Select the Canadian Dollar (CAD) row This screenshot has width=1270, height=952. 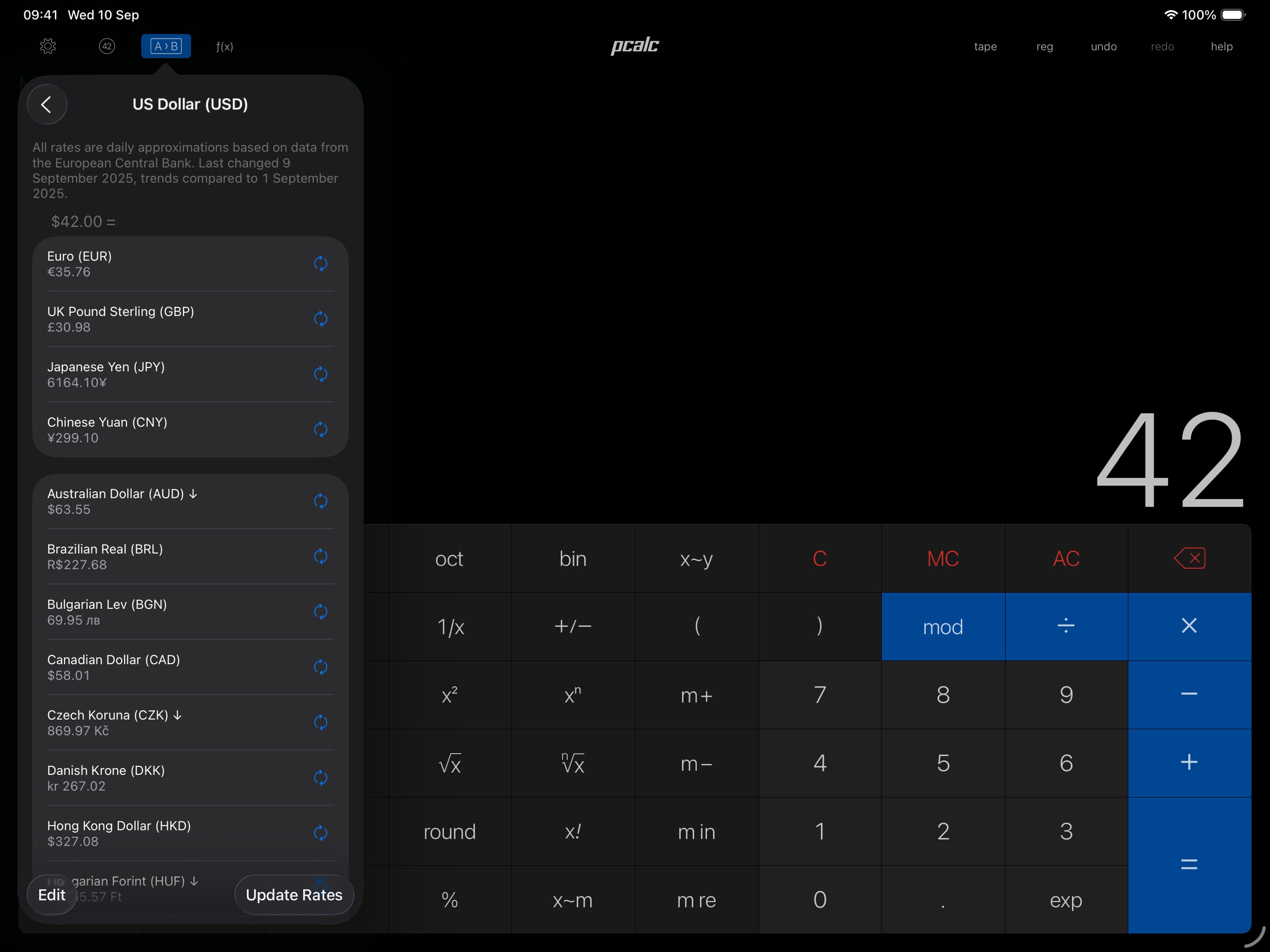pyautogui.click(x=190, y=668)
